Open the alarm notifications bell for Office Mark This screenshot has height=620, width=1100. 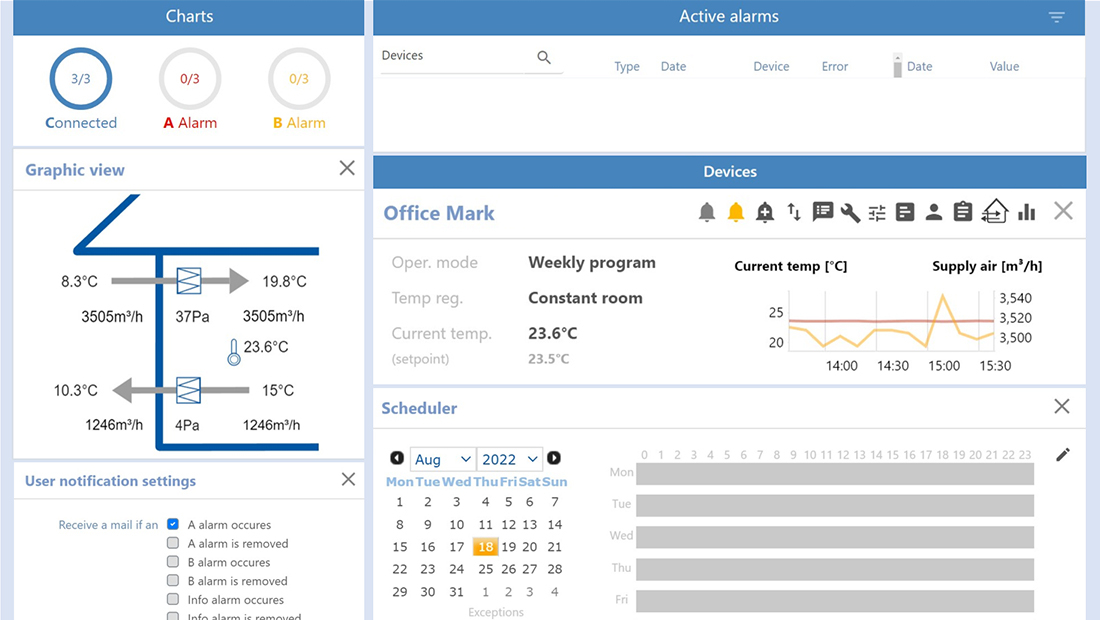[707, 212]
